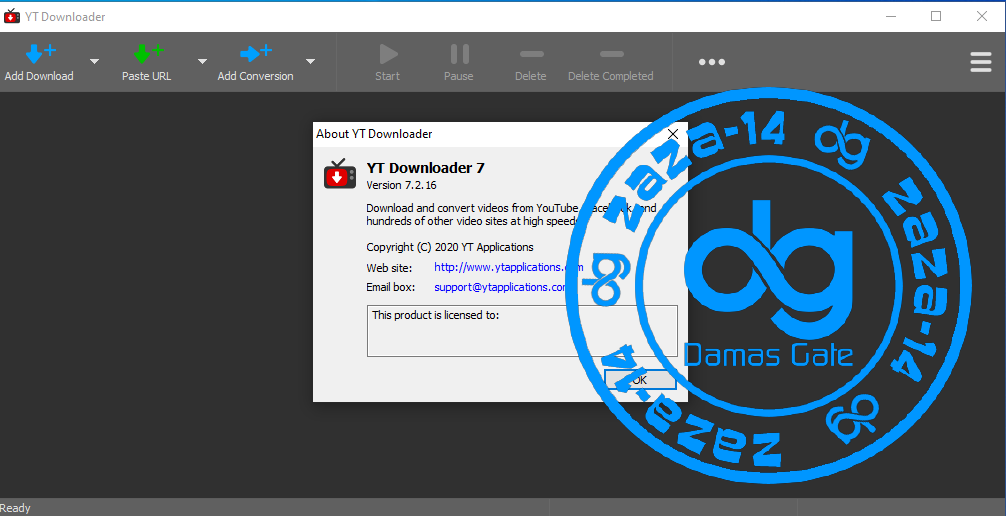Expand the Add Conversion dropdown arrow
This screenshot has height=516, width=1006.
pos(311,62)
